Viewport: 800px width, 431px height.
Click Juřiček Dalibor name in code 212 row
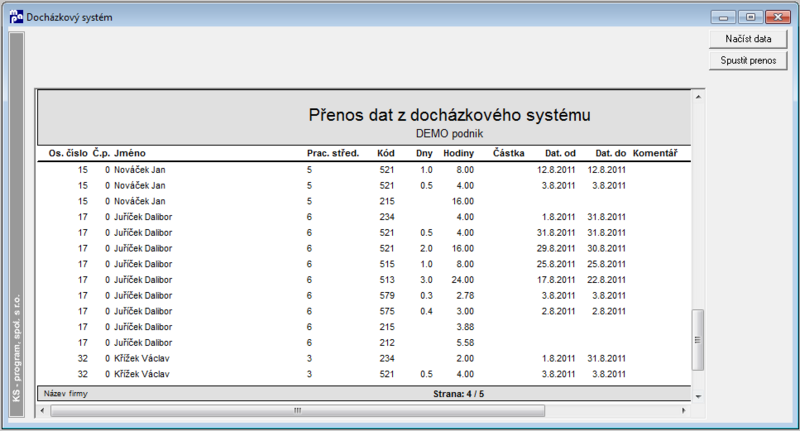[x=143, y=343]
